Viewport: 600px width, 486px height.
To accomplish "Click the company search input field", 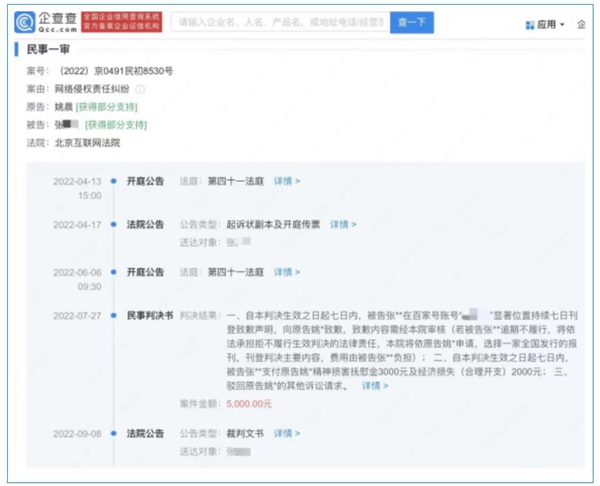I will pyautogui.click(x=278, y=21).
